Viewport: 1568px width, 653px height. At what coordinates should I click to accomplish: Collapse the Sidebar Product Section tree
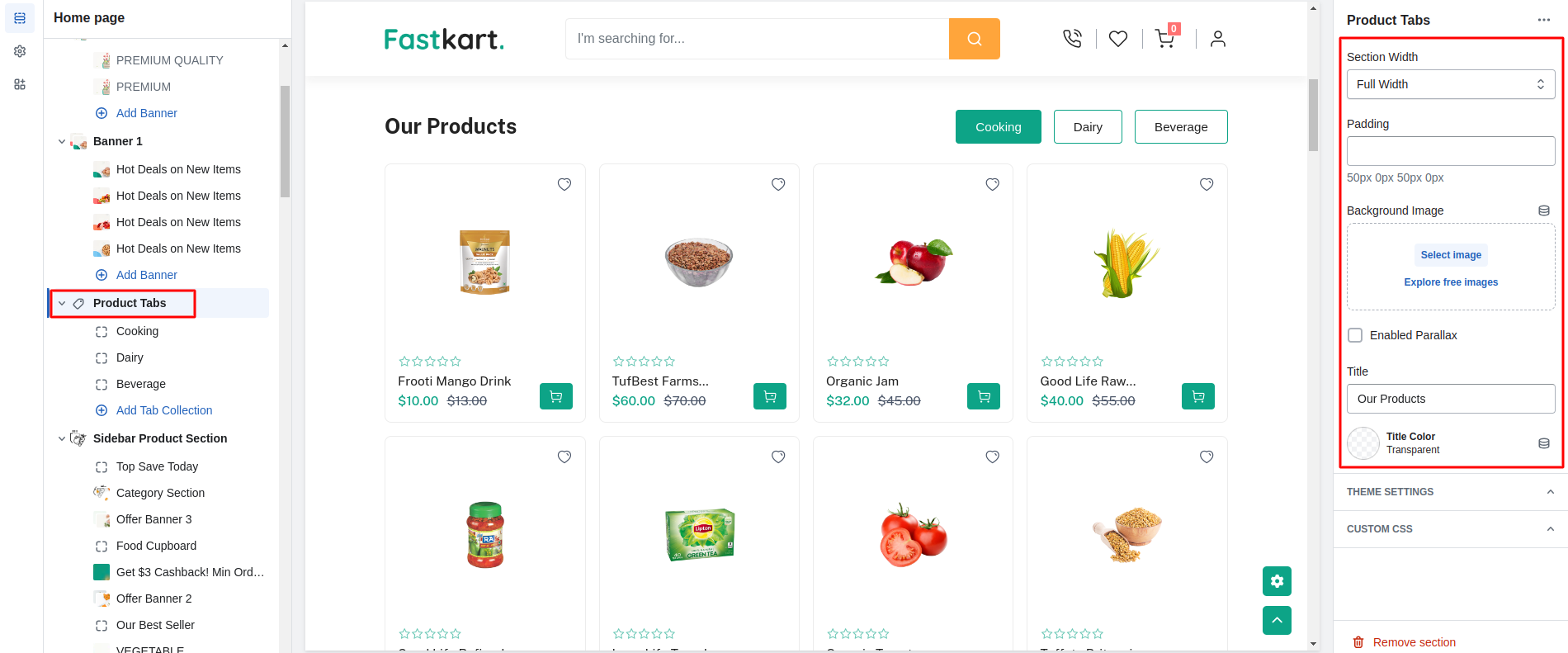[62, 438]
